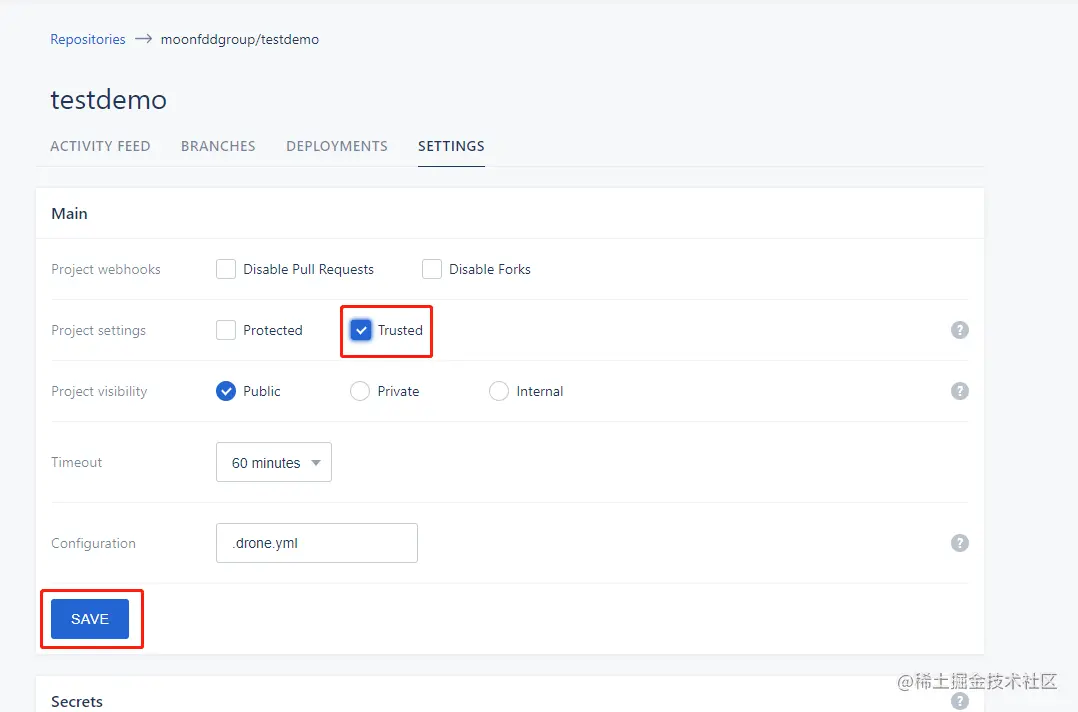Enable Disable Pull Requests checkbox

coord(226,269)
